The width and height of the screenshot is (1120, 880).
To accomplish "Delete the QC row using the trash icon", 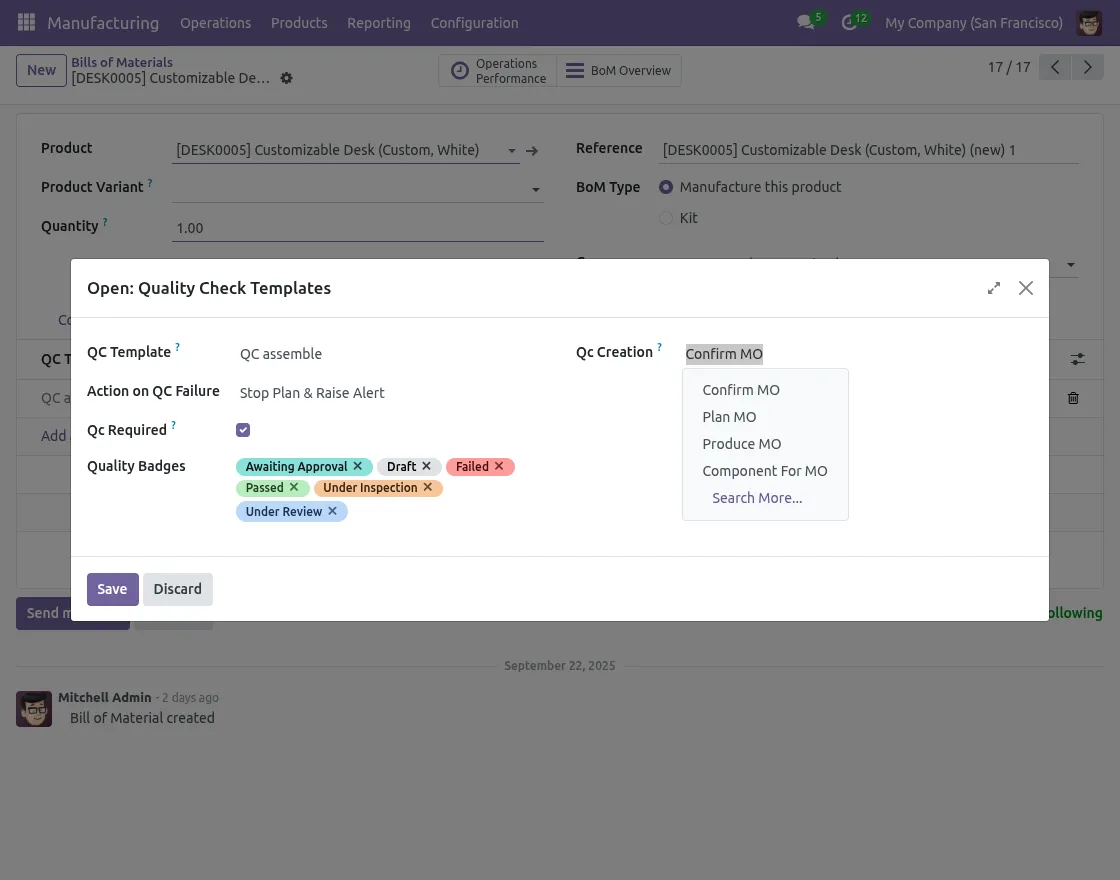I will coord(1073,398).
